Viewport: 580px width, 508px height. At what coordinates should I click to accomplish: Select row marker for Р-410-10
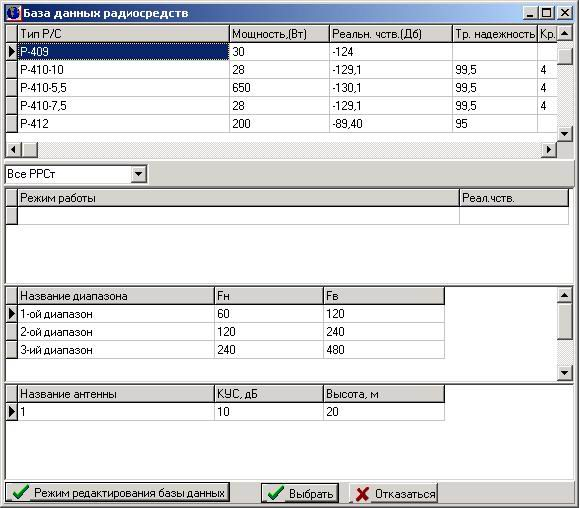pyautogui.click(x=12, y=70)
